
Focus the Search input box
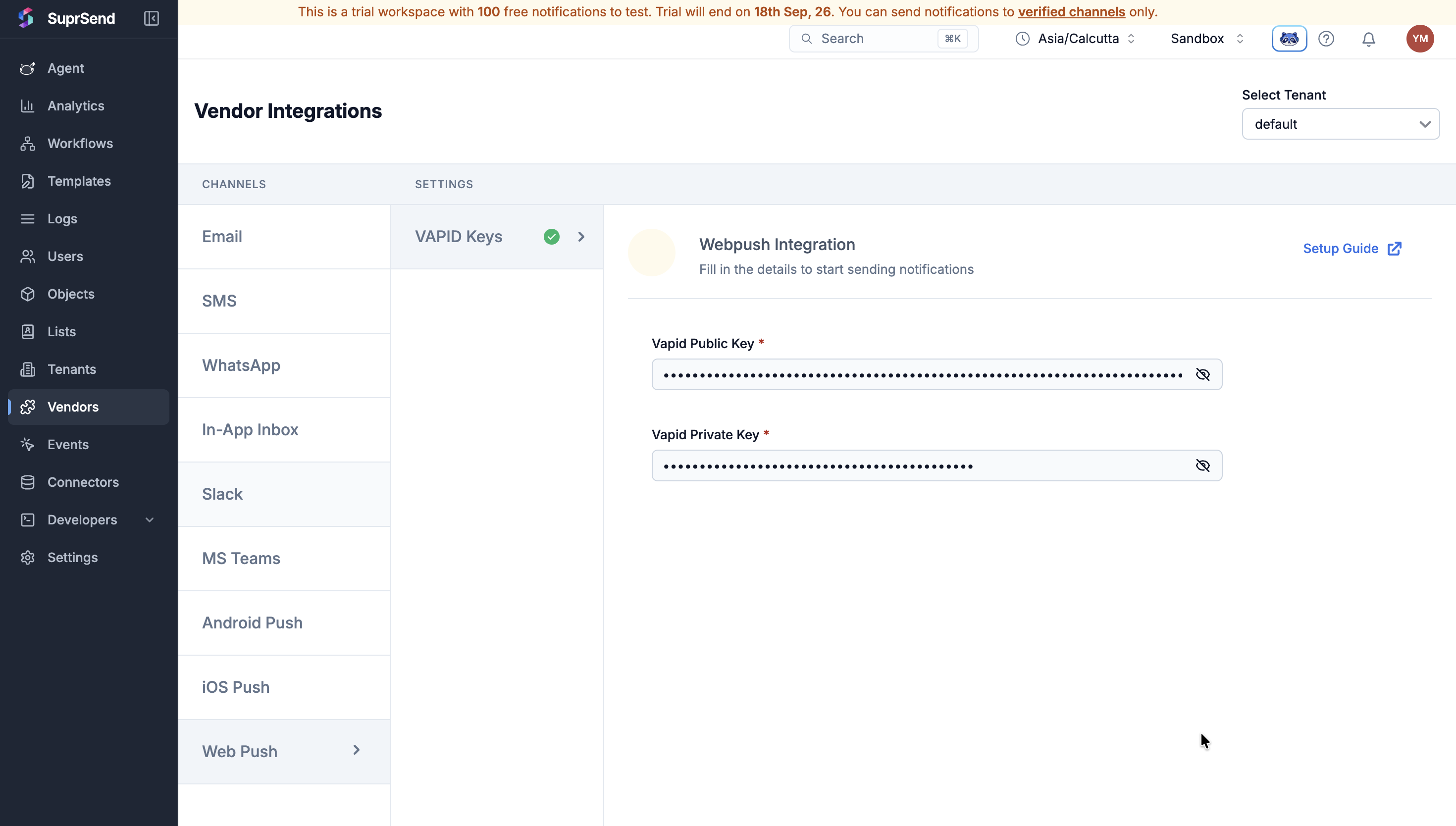883,39
